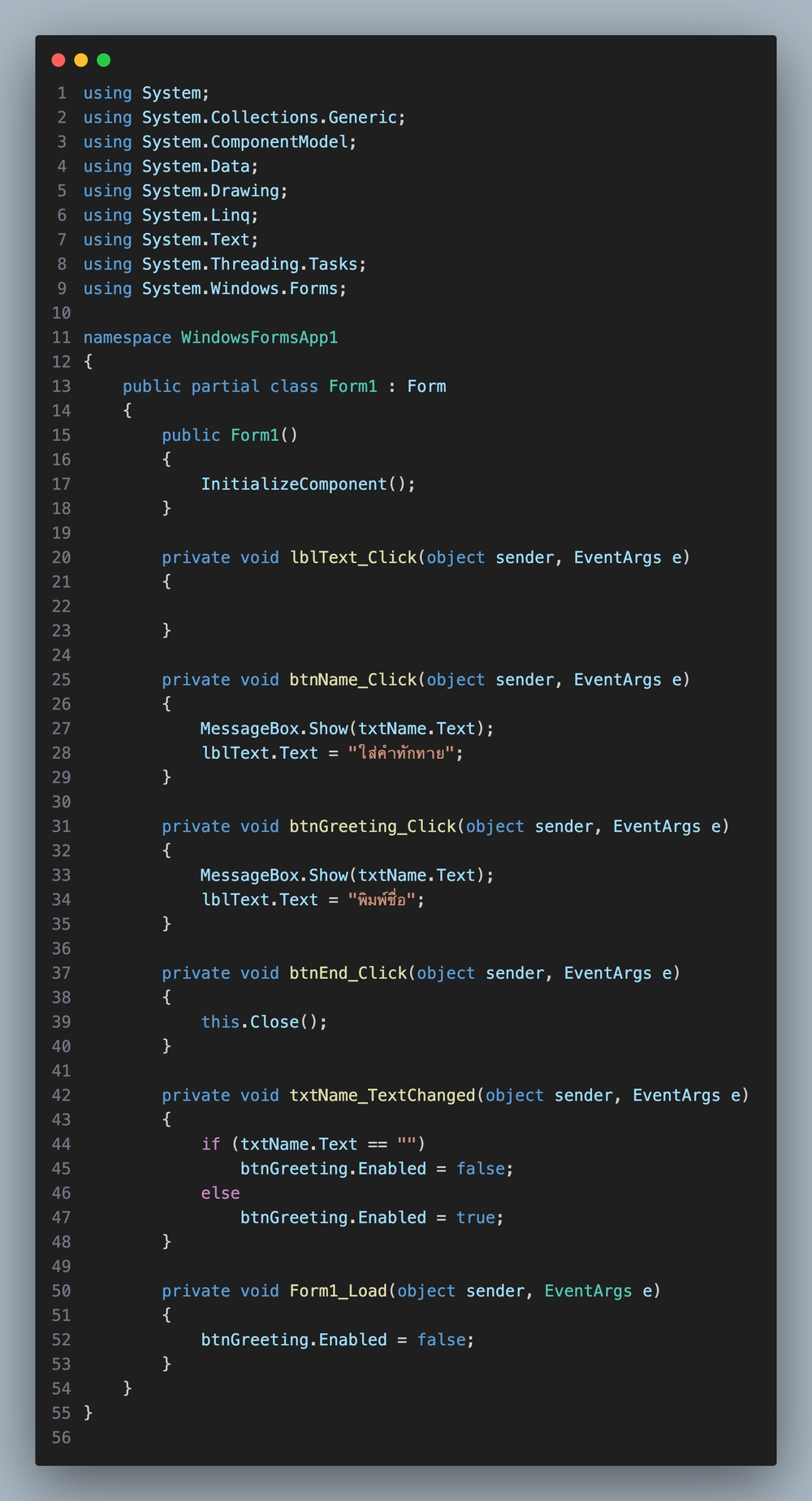Click MessageBox.Show on line 33
Image resolution: width=812 pixels, height=1501 pixels.
[x=274, y=876]
